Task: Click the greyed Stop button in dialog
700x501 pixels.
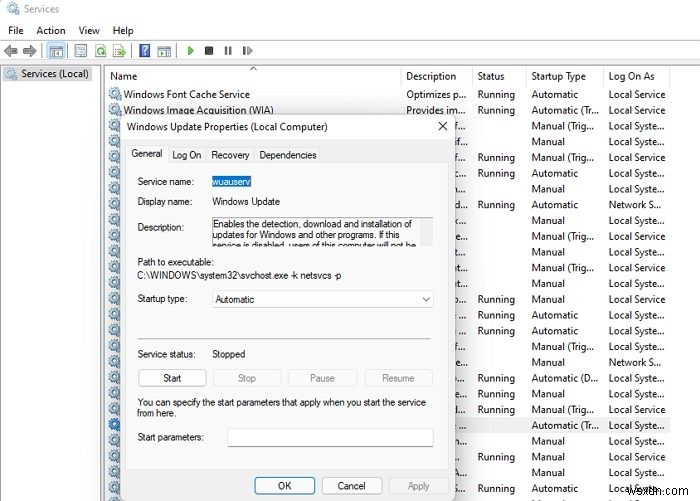Action: [247, 378]
